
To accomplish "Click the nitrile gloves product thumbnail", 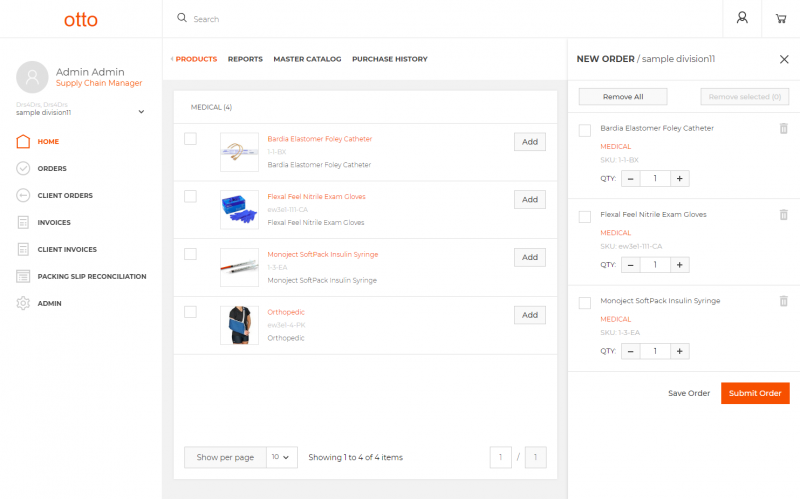I will [239, 210].
